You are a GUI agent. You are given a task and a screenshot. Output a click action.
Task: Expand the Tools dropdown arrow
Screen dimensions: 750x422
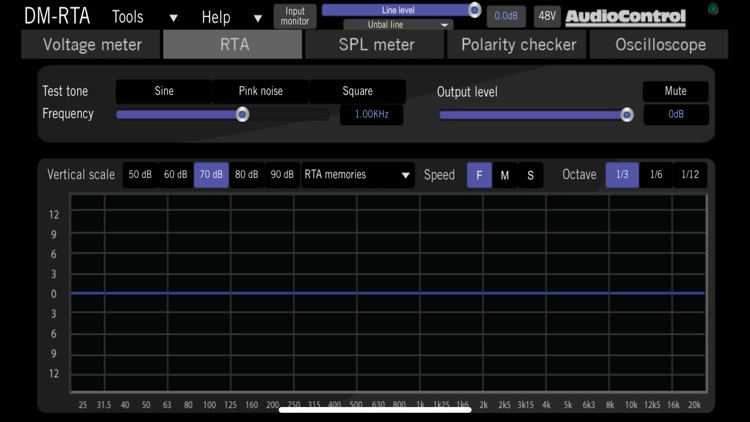click(174, 19)
